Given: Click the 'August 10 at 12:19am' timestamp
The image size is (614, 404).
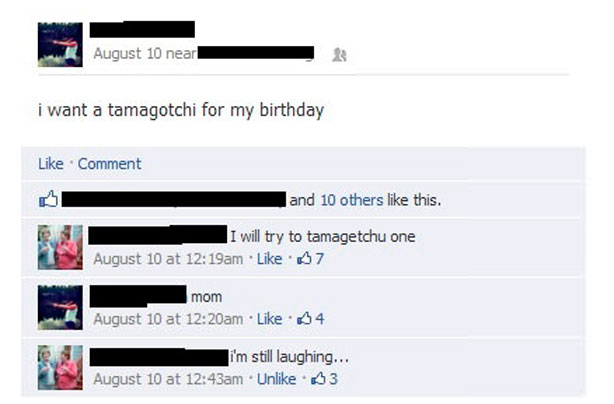Looking at the screenshot, I should tap(168, 259).
